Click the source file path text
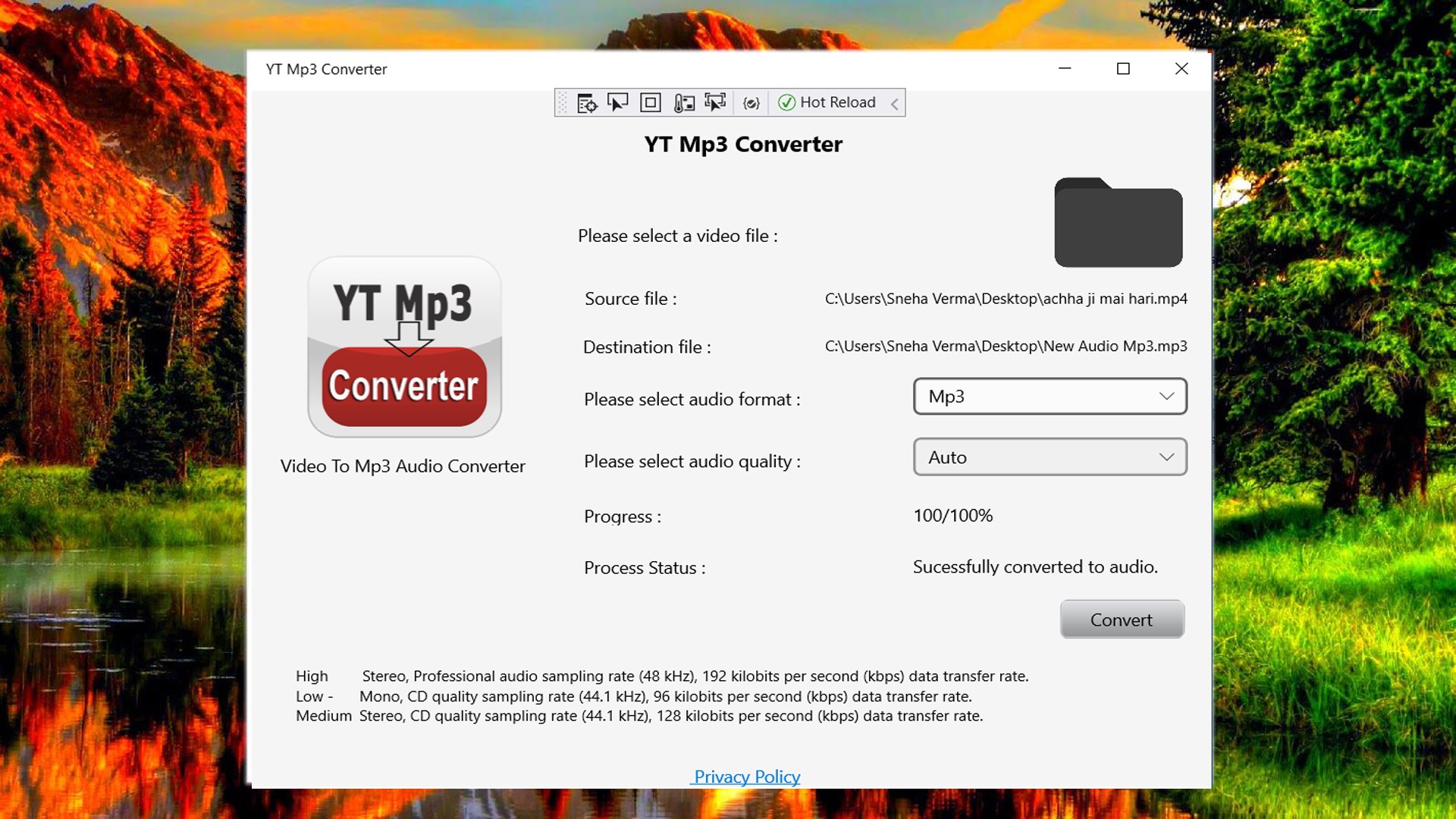Viewport: 1456px width, 819px height. (x=1006, y=299)
